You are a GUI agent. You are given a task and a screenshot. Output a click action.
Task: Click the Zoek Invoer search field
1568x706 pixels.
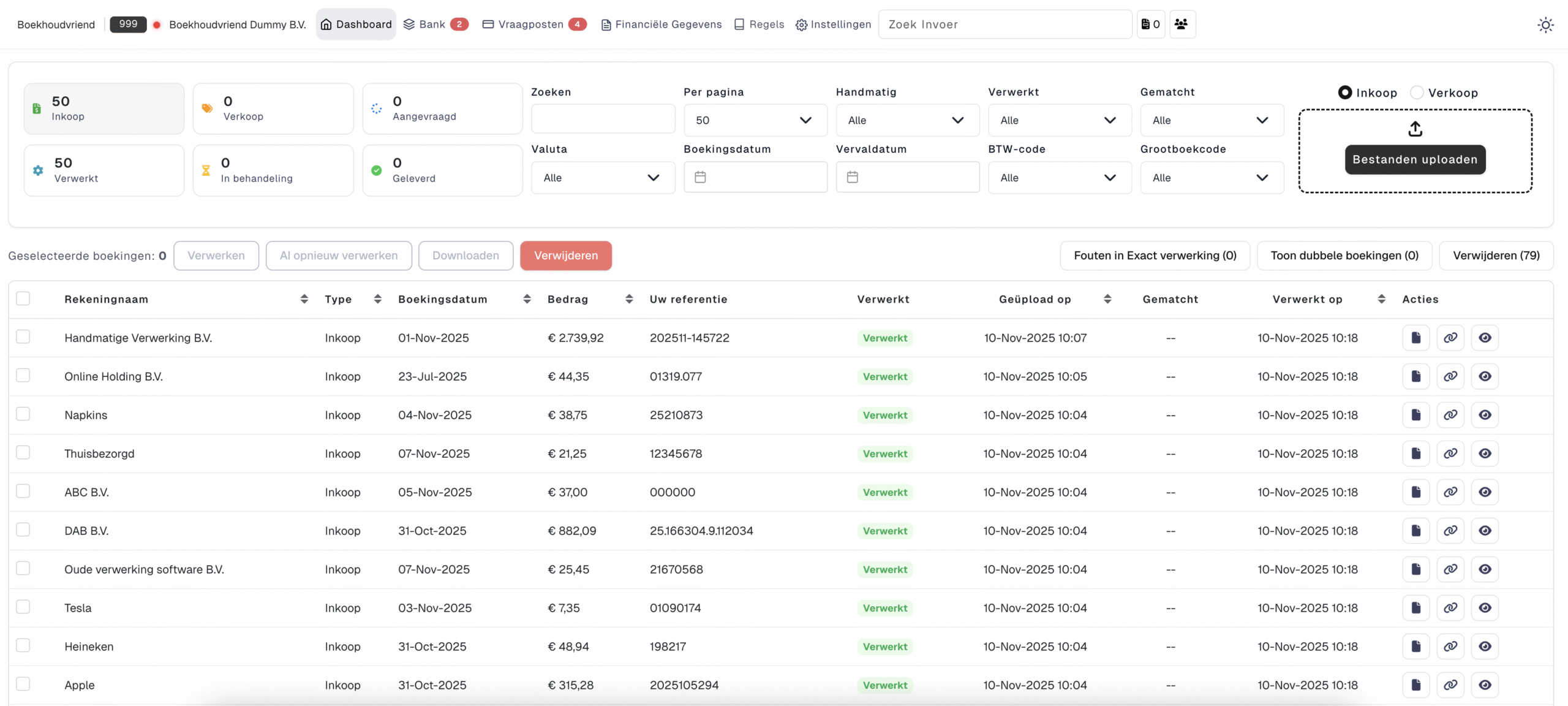pyautogui.click(x=1005, y=25)
